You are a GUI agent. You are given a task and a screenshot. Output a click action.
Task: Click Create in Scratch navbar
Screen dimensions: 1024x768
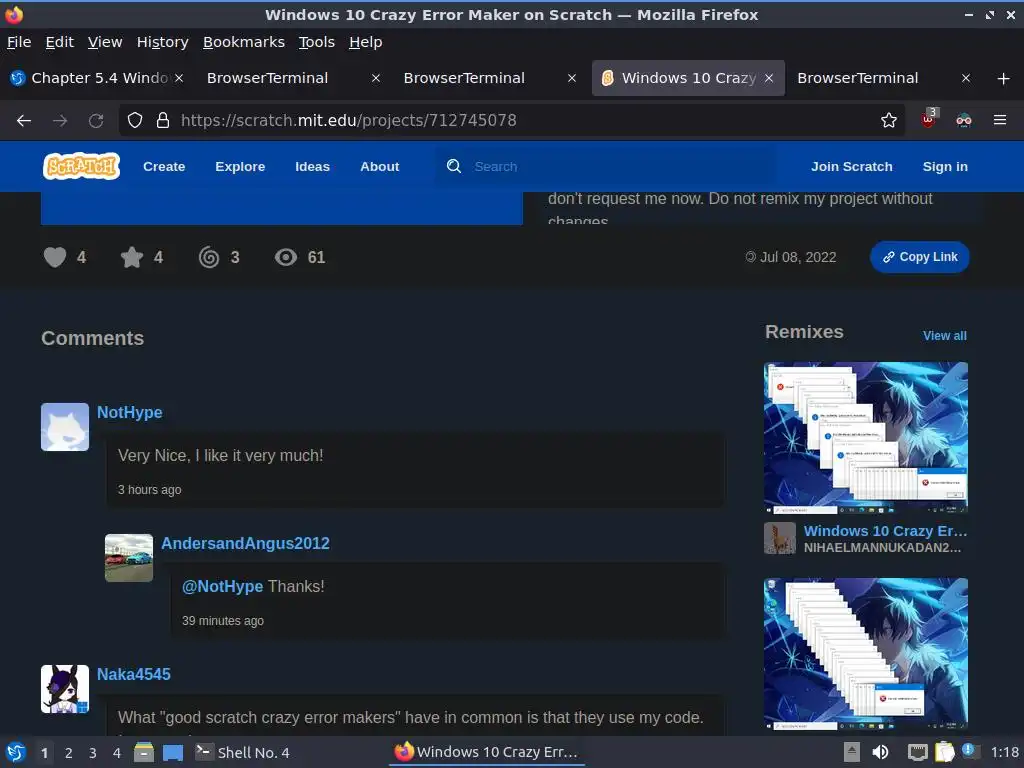tap(164, 167)
